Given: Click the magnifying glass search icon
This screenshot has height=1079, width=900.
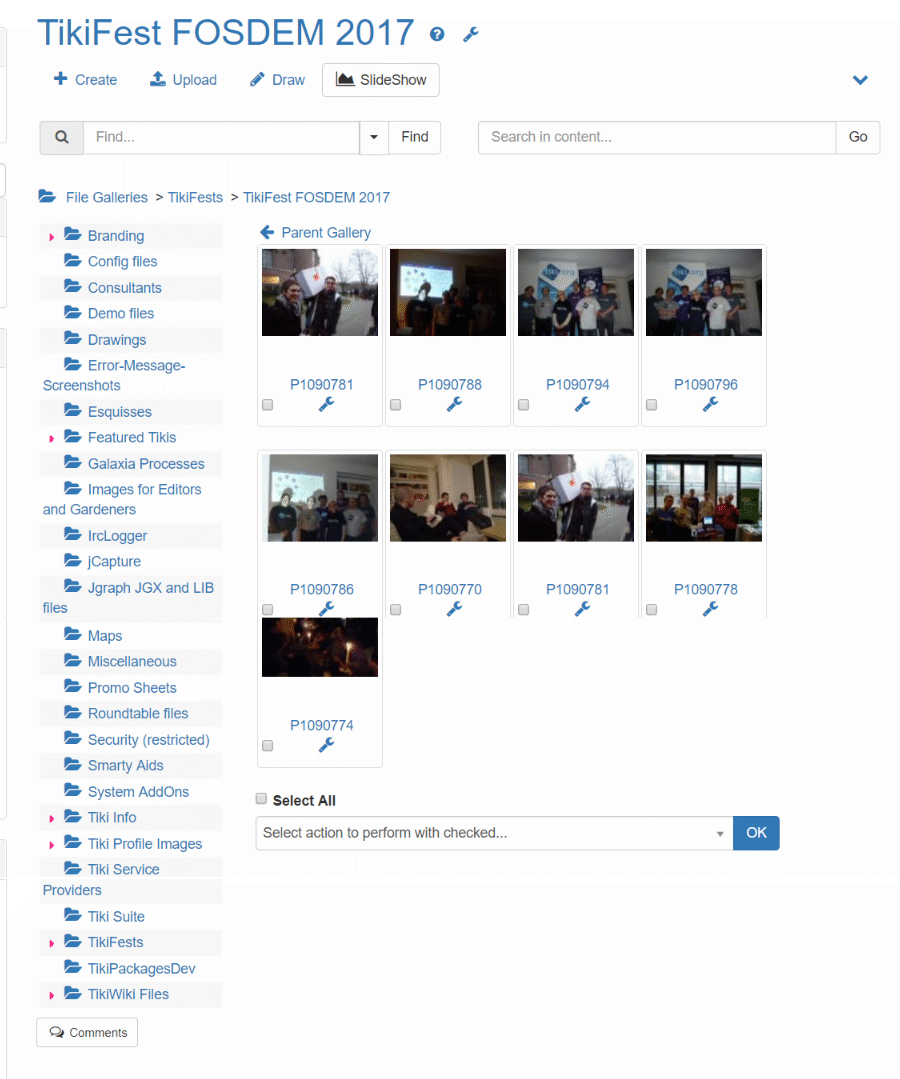Looking at the screenshot, I should click(61, 137).
